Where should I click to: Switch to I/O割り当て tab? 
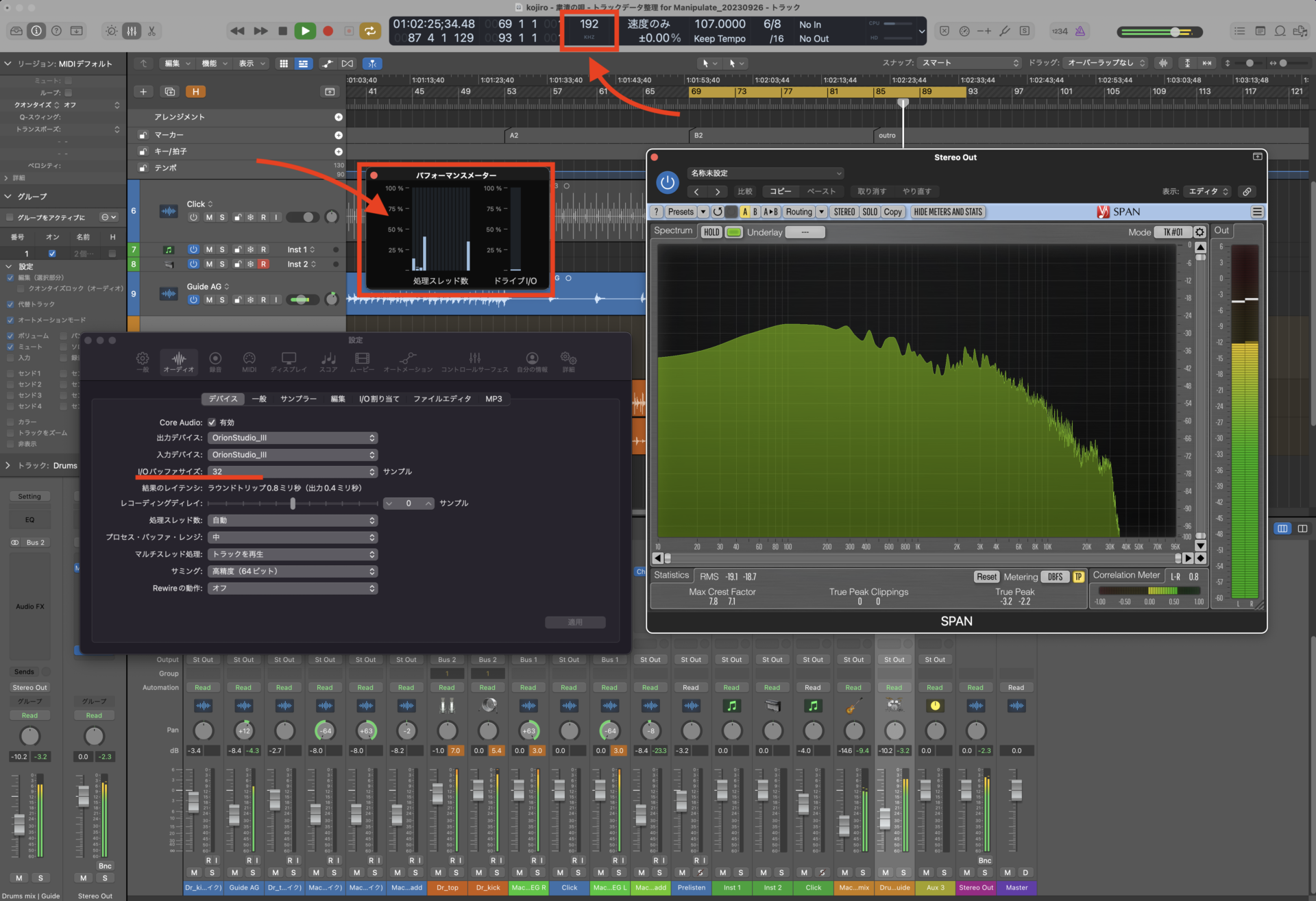click(x=379, y=399)
